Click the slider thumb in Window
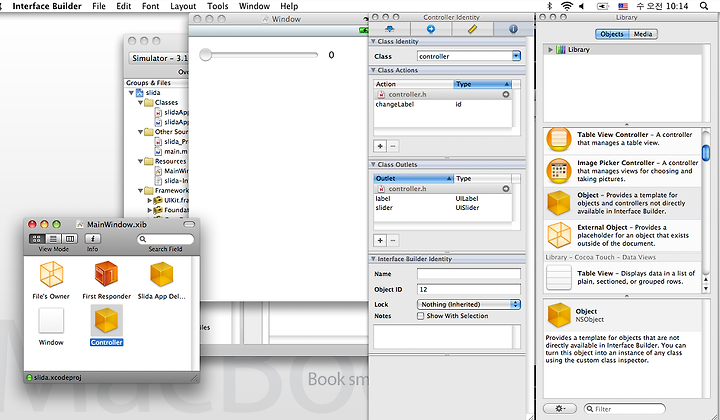 click(x=206, y=55)
